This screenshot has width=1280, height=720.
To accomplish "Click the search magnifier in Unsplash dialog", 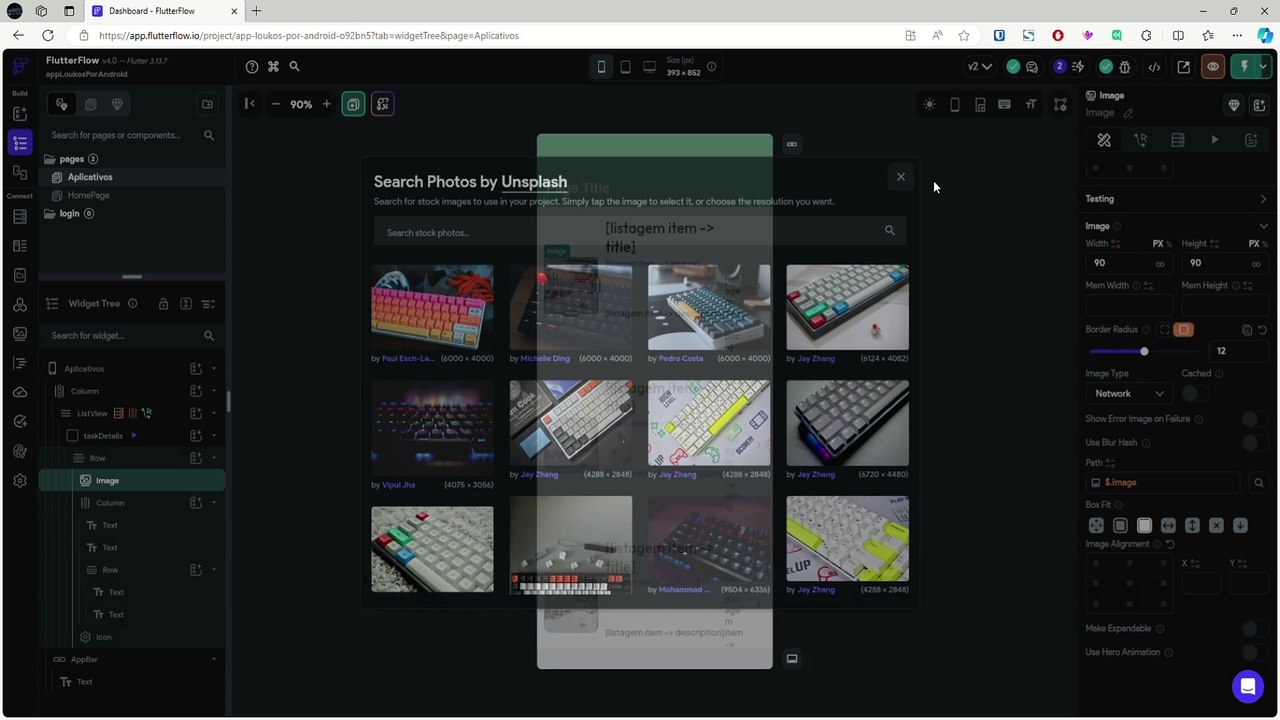I will click(889, 231).
